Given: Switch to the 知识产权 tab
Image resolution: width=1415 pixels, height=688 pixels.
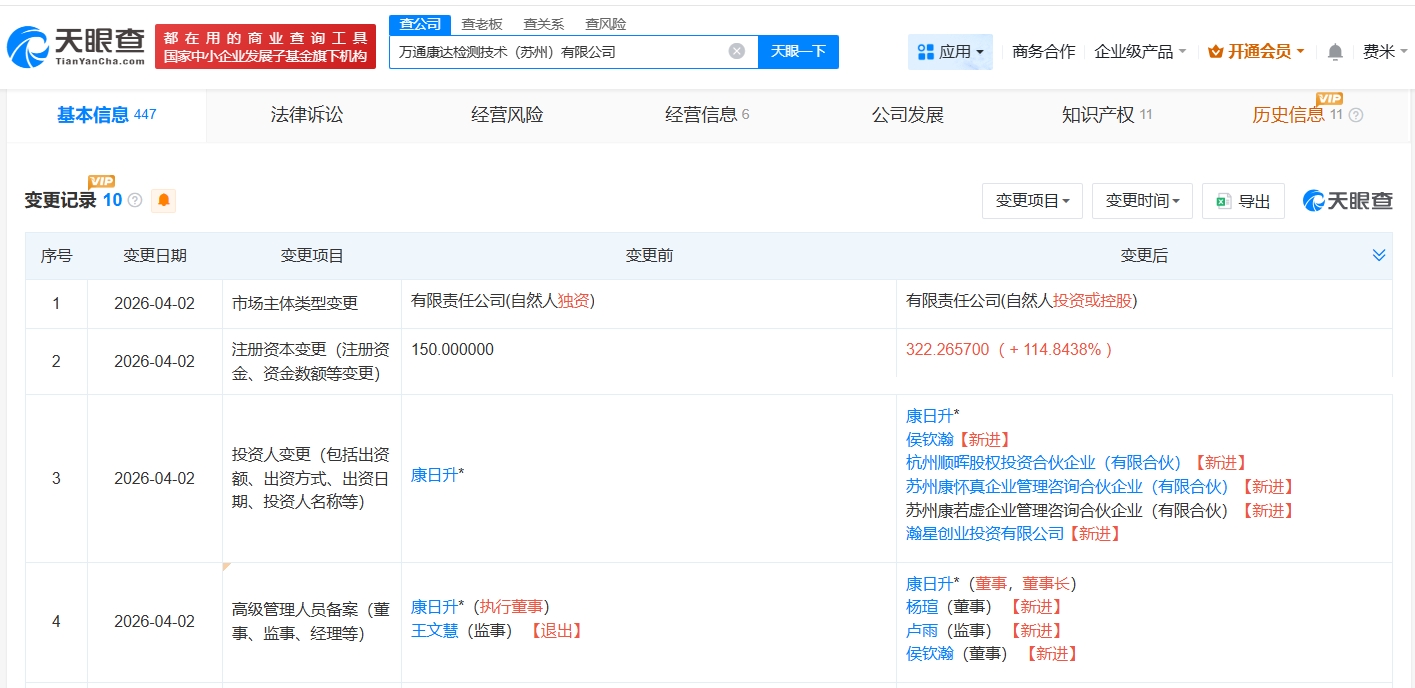Looking at the screenshot, I should (1099, 114).
